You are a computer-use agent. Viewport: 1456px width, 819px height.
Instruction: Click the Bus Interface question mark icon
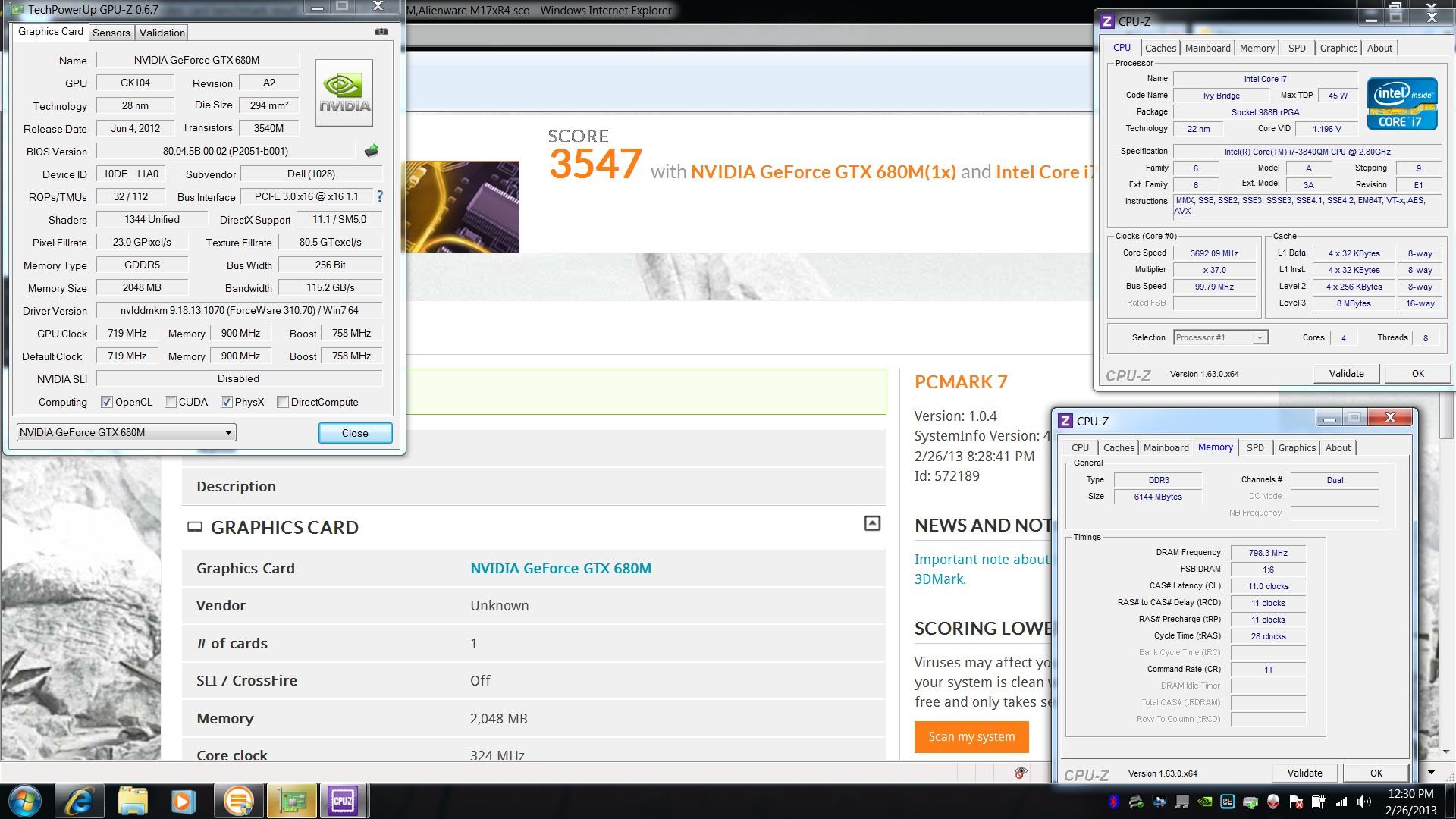[380, 196]
